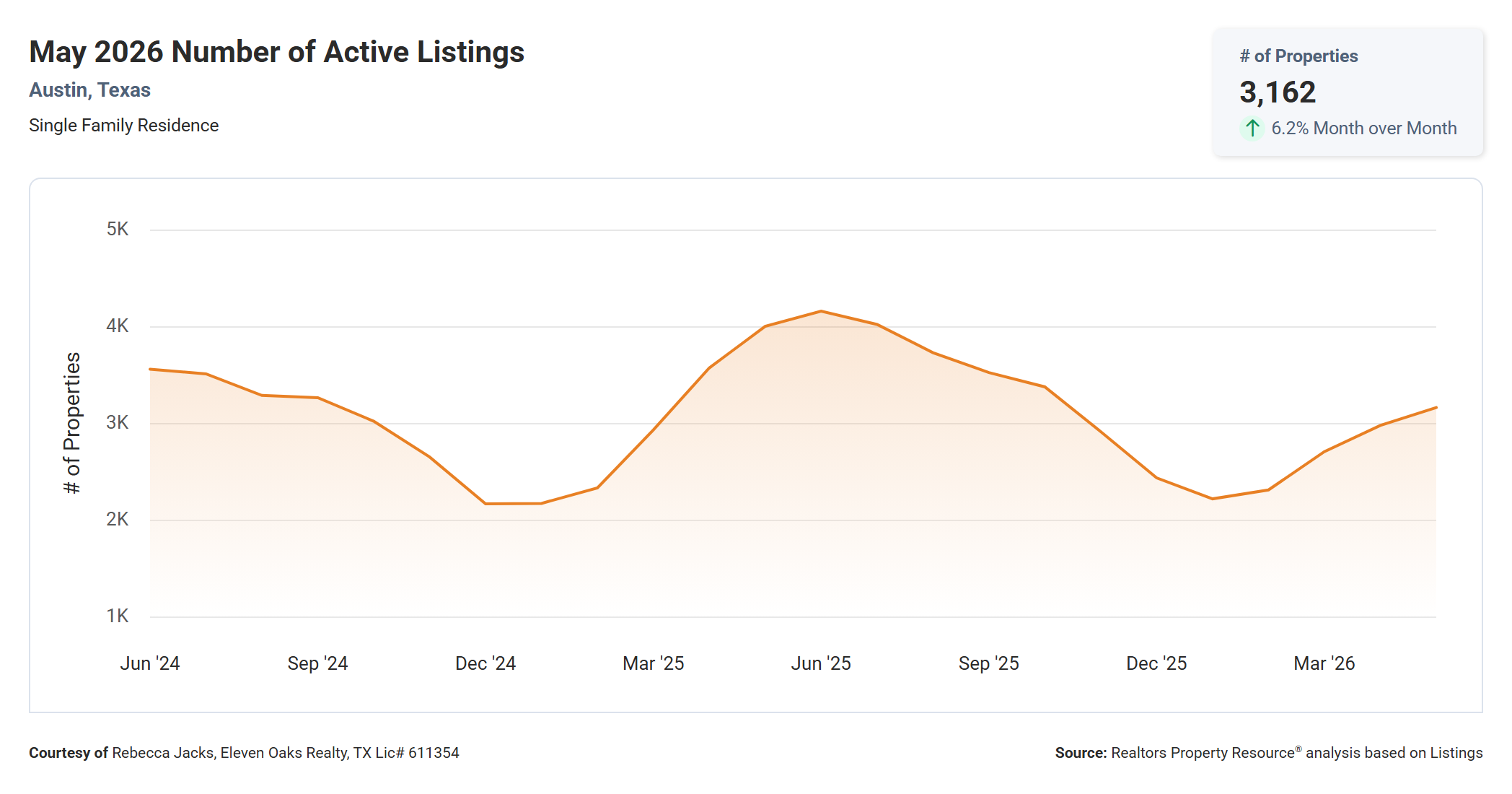The width and height of the screenshot is (1512, 794).
Task: Click the 2K y-axis label
Action: (x=118, y=520)
